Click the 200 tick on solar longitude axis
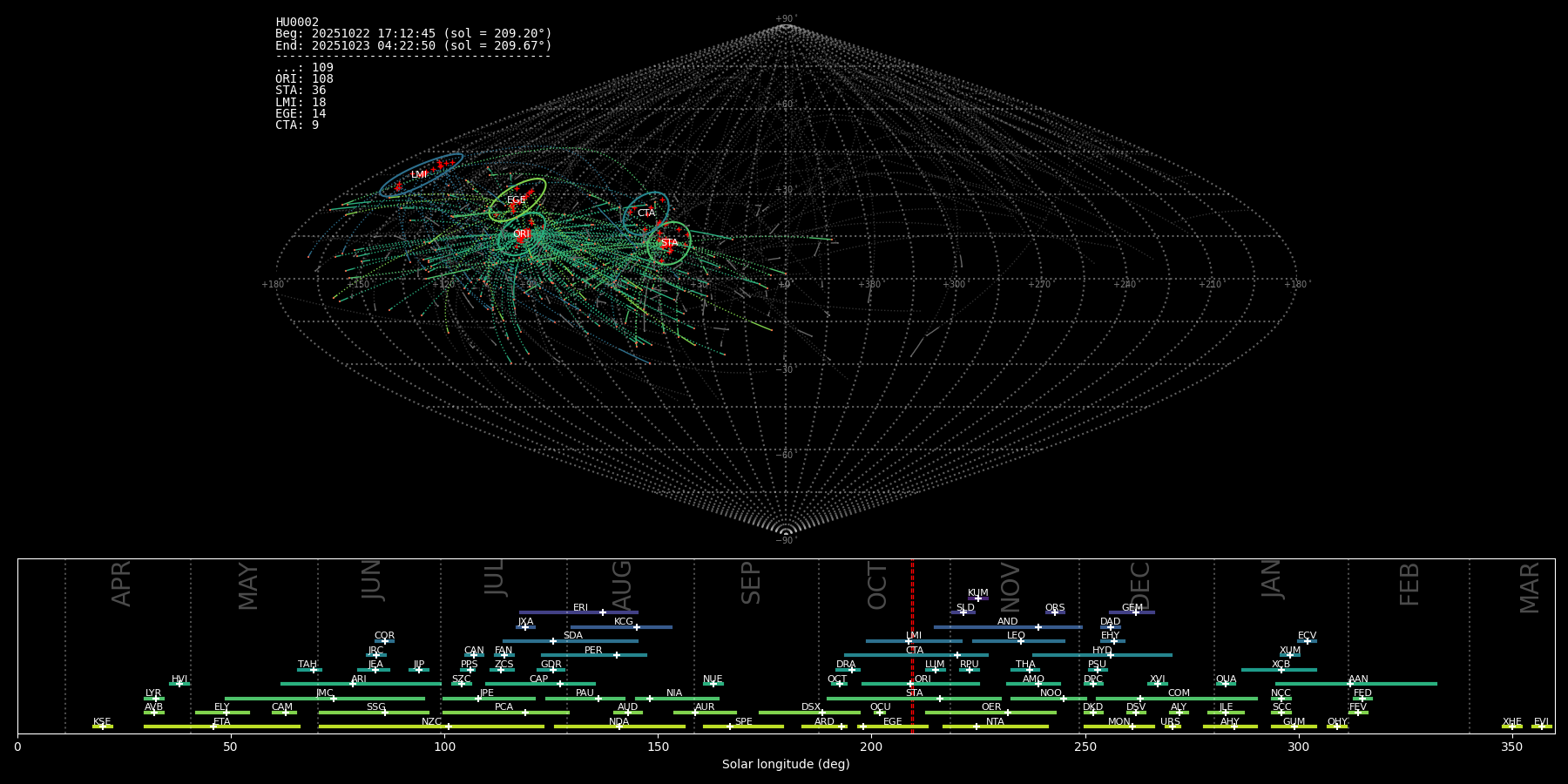 point(871,747)
